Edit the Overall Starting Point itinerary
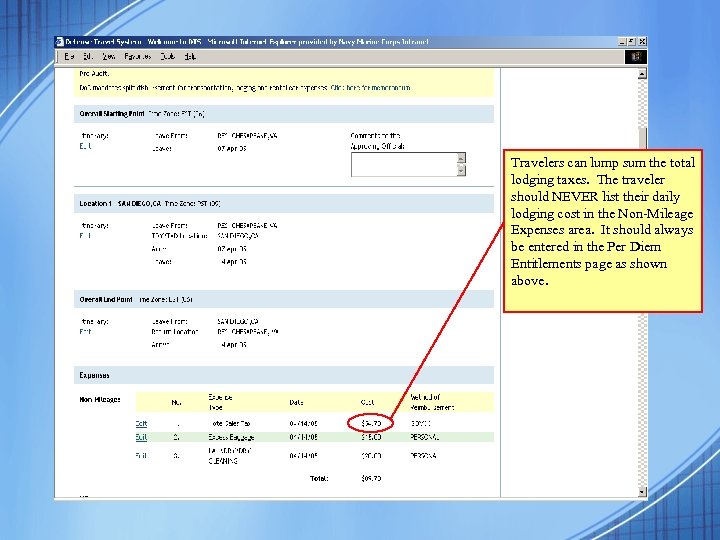The image size is (720, 540). [85, 146]
